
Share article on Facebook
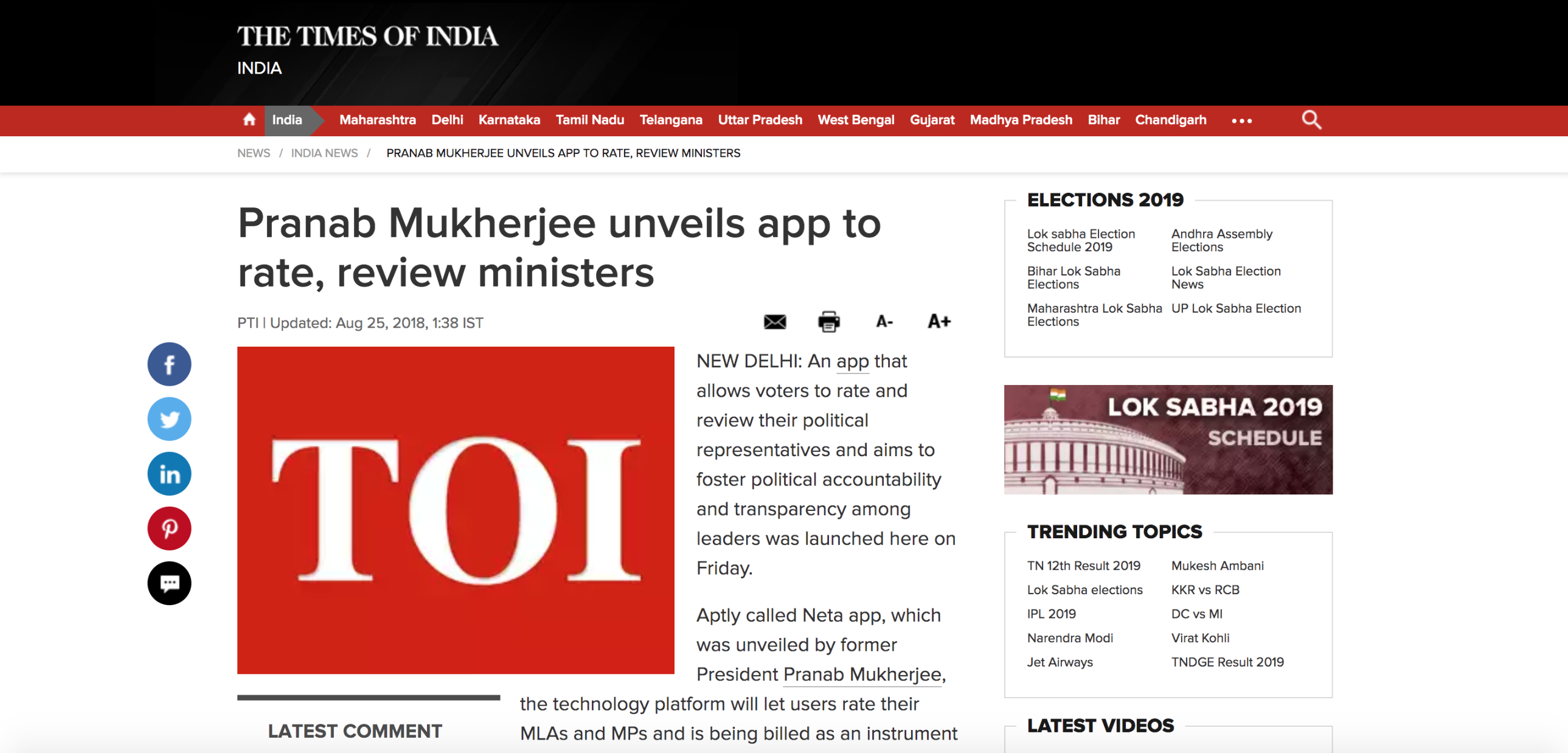point(169,364)
